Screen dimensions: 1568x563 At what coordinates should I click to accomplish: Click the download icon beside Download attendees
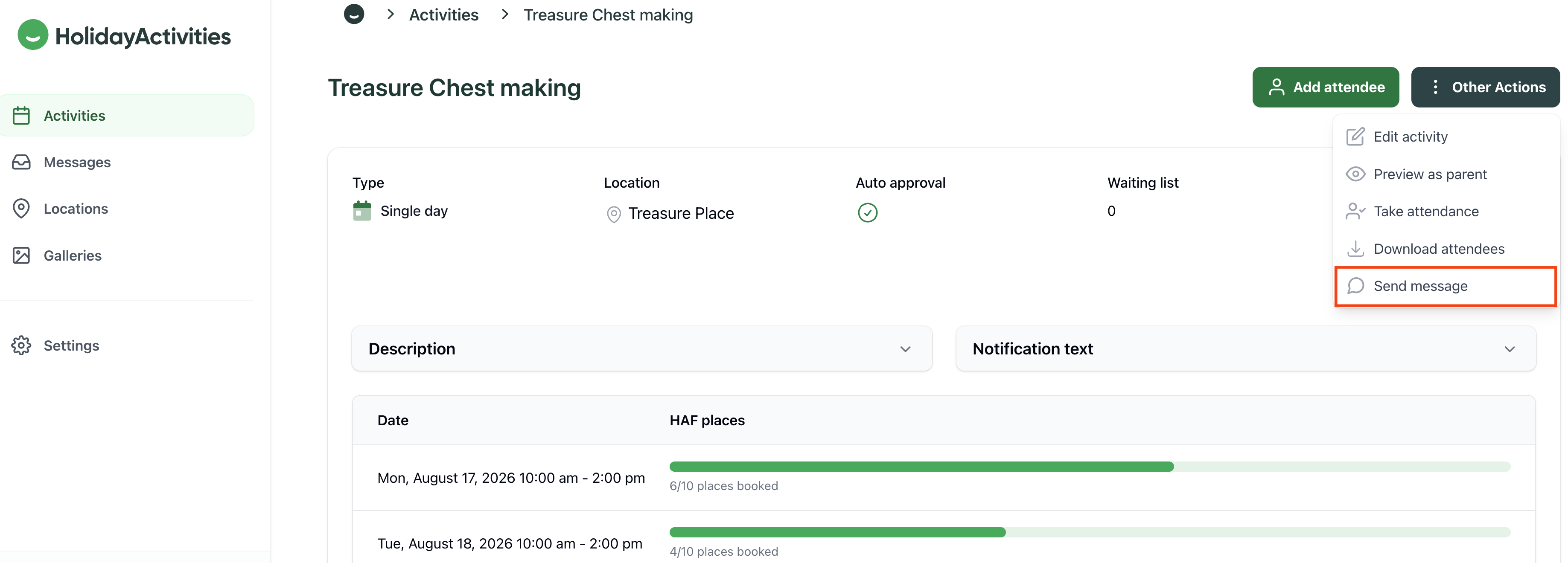1355,249
